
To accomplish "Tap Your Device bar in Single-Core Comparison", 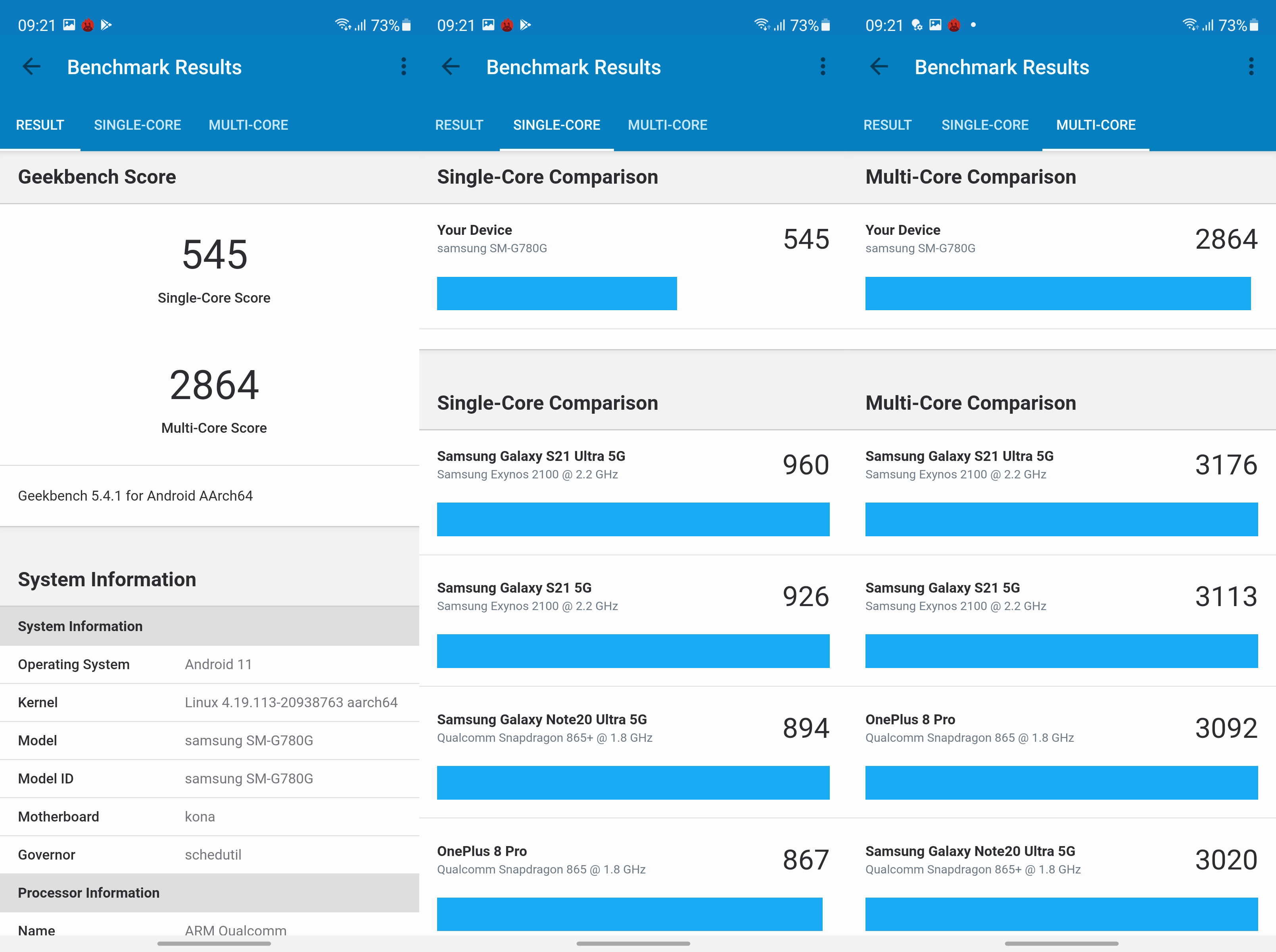I will pyautogui.click(x=556, y=293).
